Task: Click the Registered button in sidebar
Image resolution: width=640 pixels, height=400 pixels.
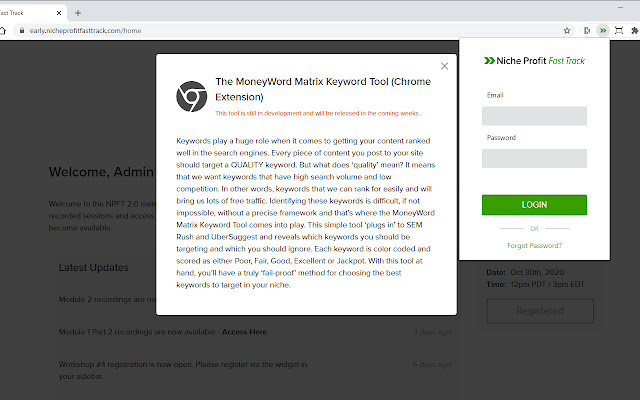Action: pos(540,311)
